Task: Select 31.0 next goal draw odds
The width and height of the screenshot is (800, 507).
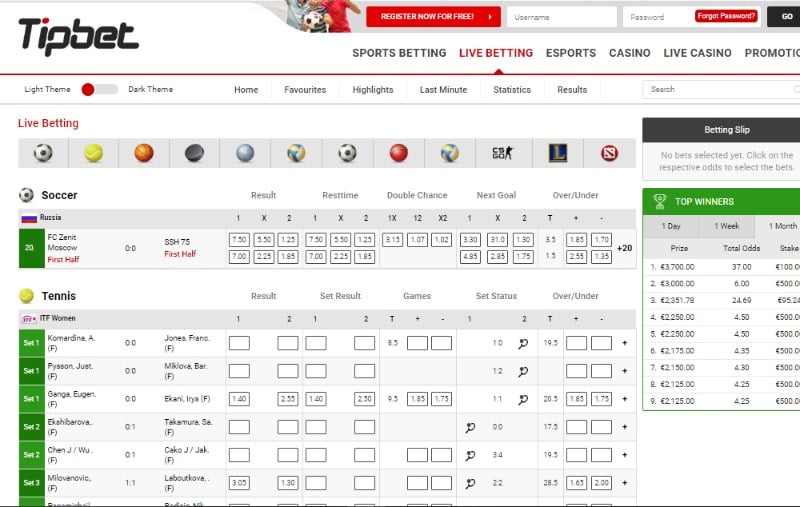Action: tap(497, 240)
